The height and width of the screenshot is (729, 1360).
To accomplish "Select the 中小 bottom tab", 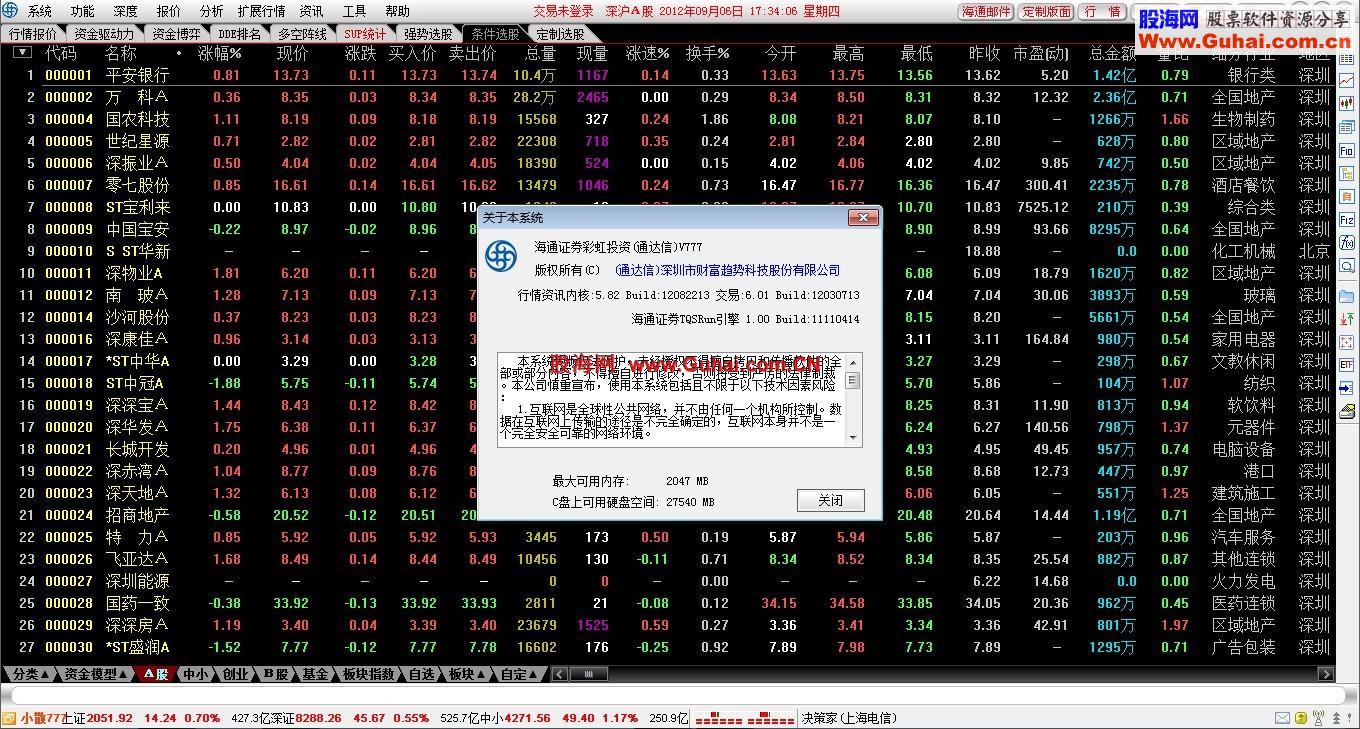I will point(195,674).
